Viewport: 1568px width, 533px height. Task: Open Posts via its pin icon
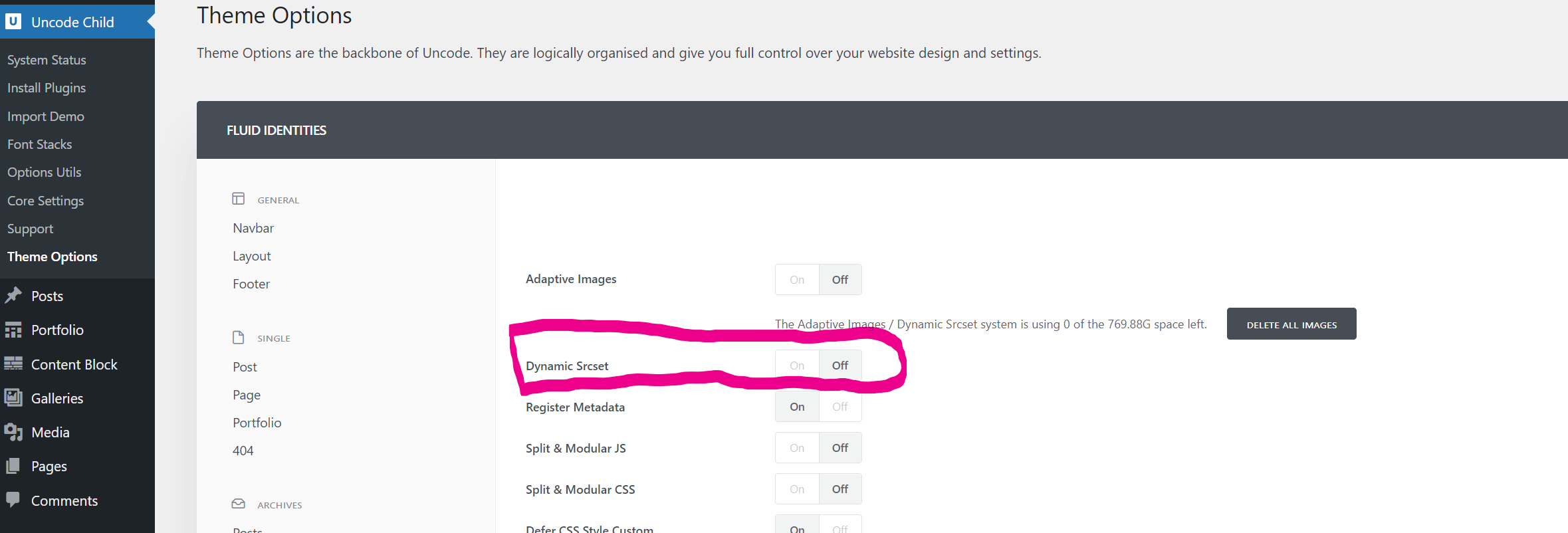pos(13,296)
